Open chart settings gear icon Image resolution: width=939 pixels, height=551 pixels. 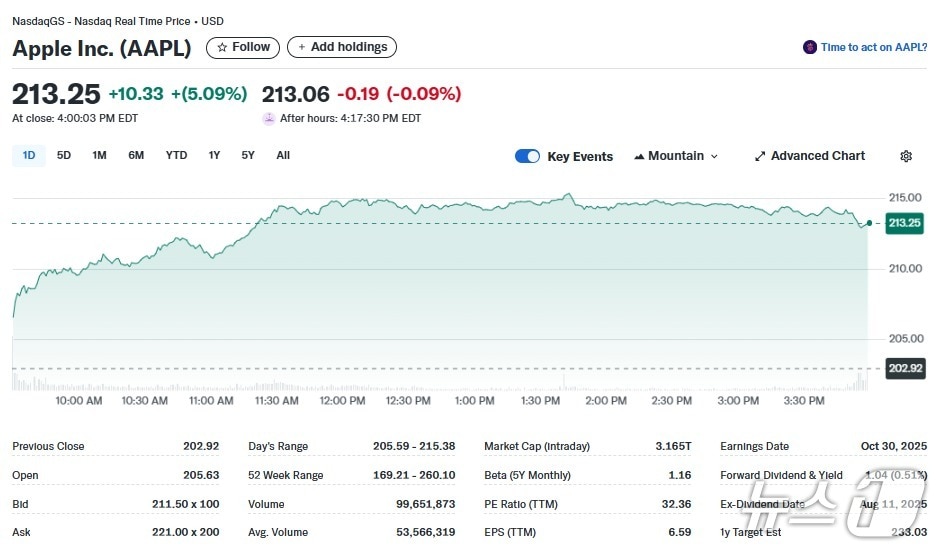[x=906, y=156]
